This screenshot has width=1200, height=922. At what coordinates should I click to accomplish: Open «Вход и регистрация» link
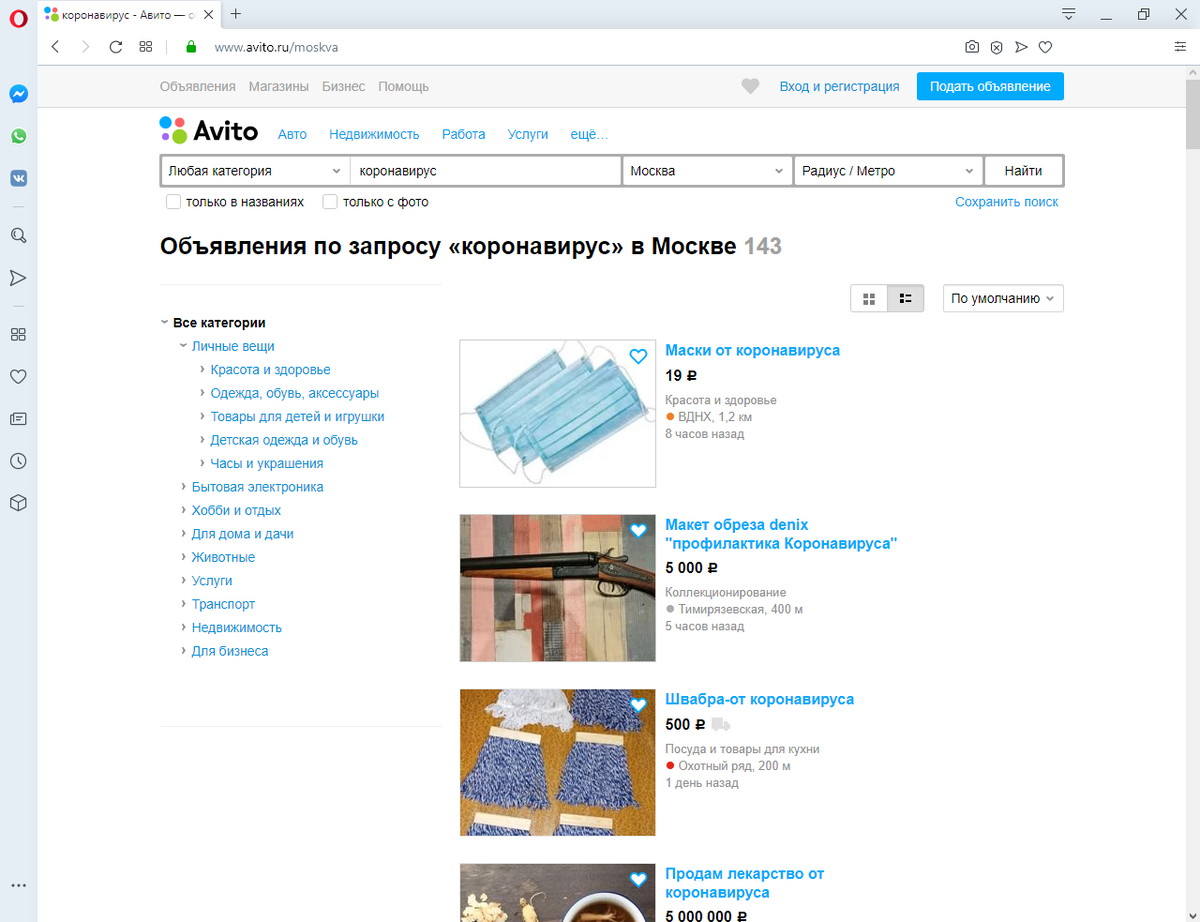pyautogui.click(x=840, y=86)
